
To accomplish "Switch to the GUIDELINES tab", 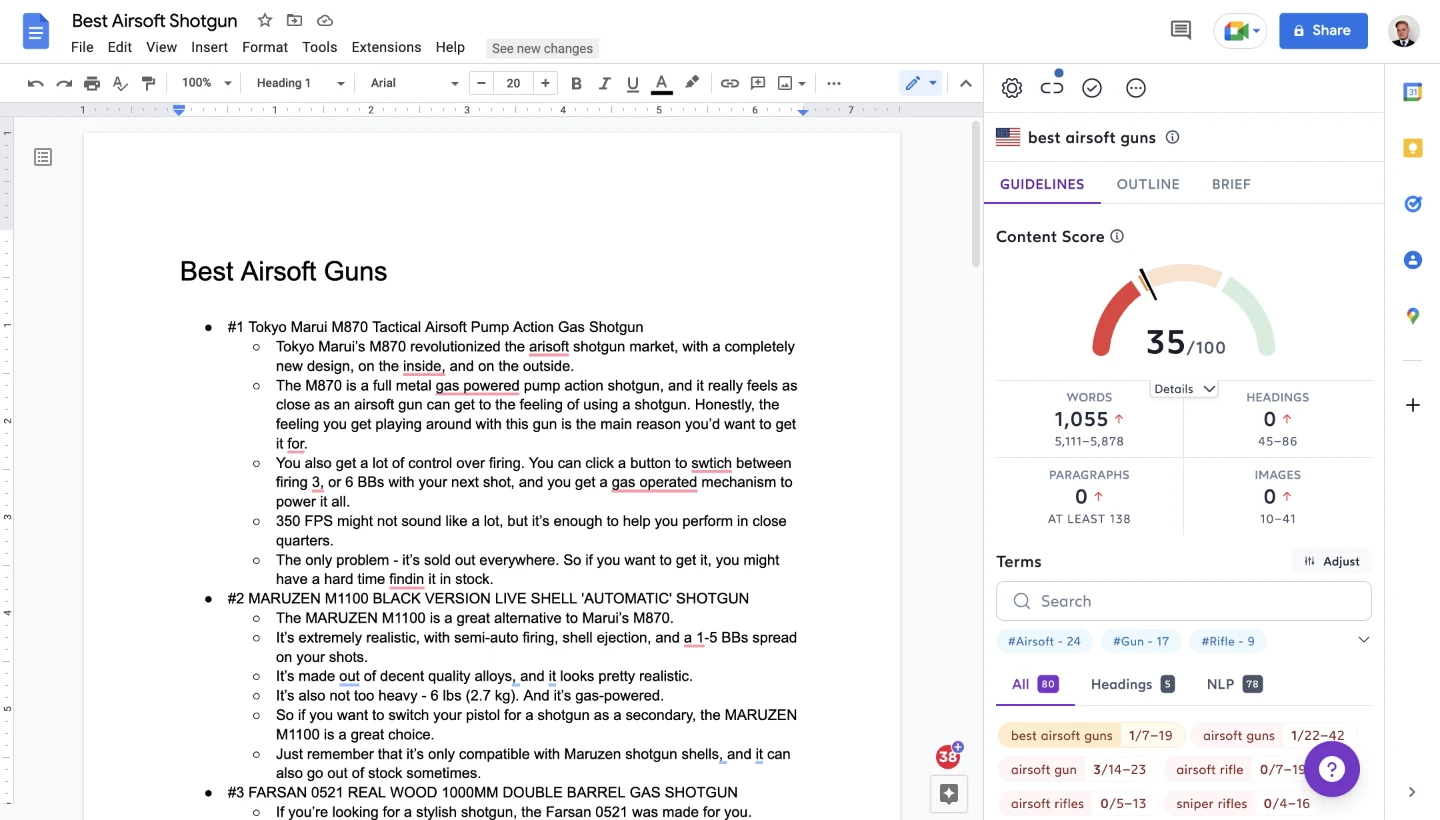I will pyautogui.click(x=1042, y=184).
